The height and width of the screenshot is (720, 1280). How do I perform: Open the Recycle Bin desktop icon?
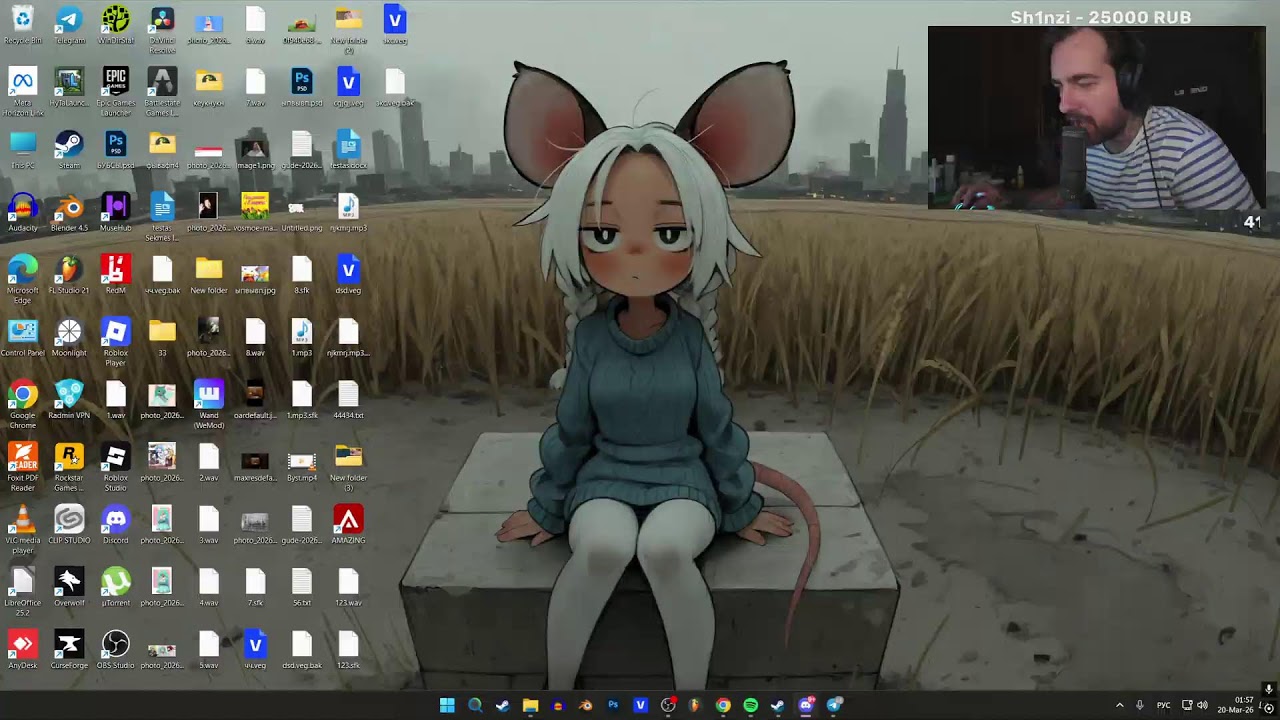point(22,26)
